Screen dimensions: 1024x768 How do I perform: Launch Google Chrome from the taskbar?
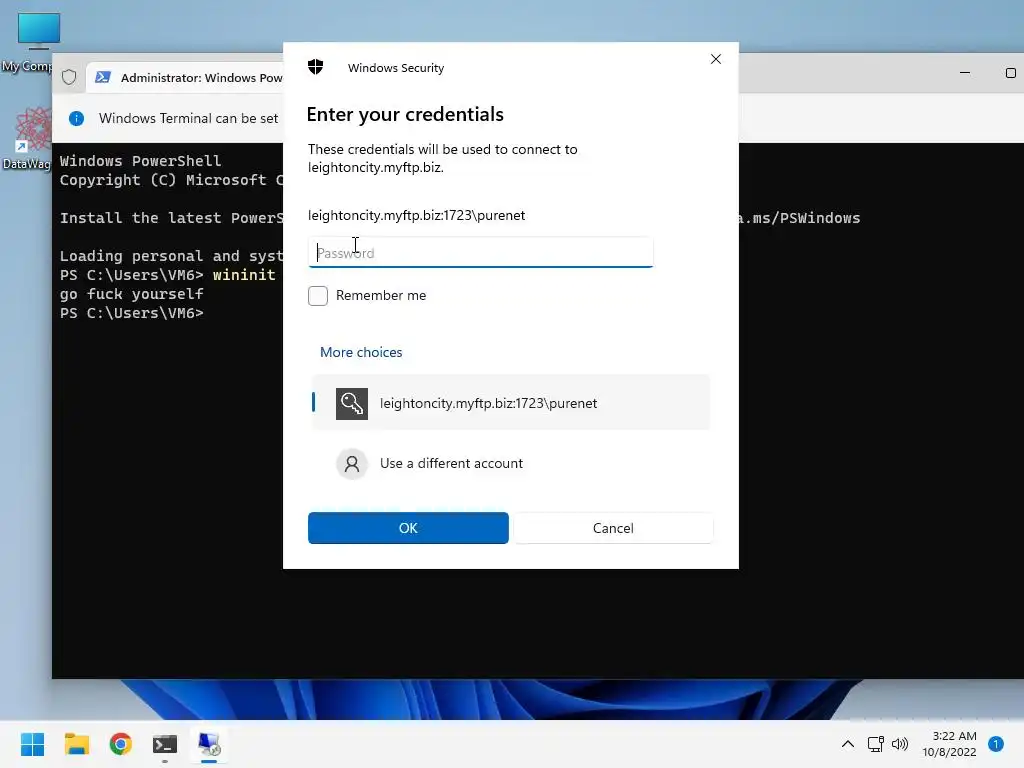pyautogui.click(x=121, y=744)
